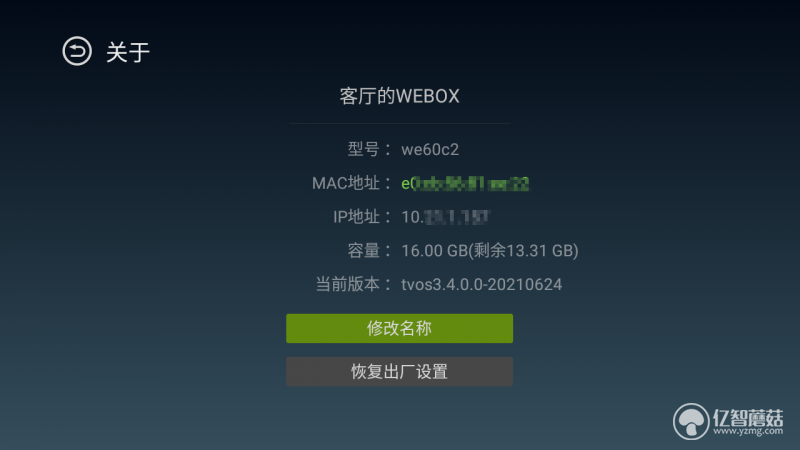Click the 容量 label

click(x=363, y=251)
